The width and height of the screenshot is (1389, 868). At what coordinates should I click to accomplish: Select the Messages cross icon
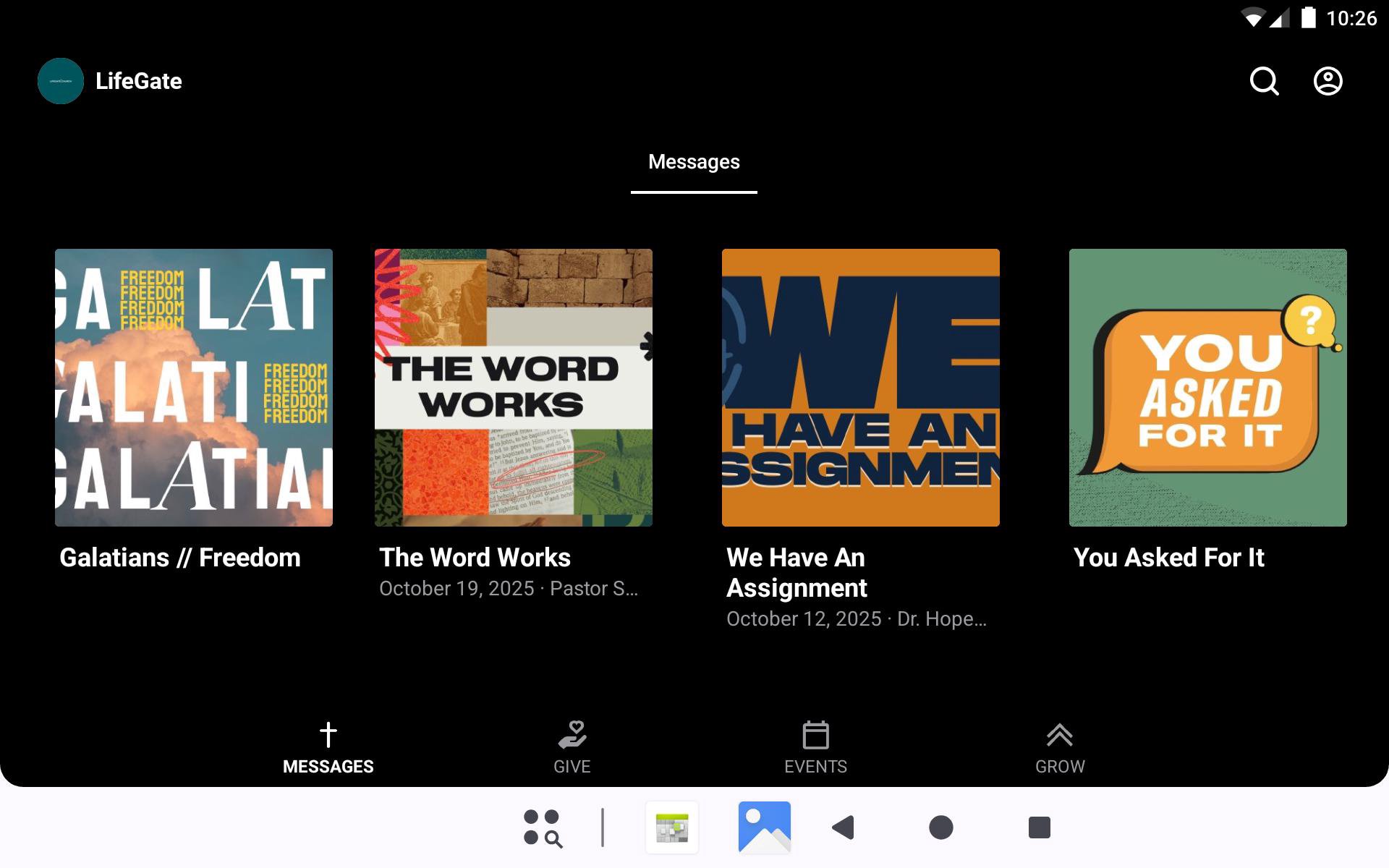[328, 735]
